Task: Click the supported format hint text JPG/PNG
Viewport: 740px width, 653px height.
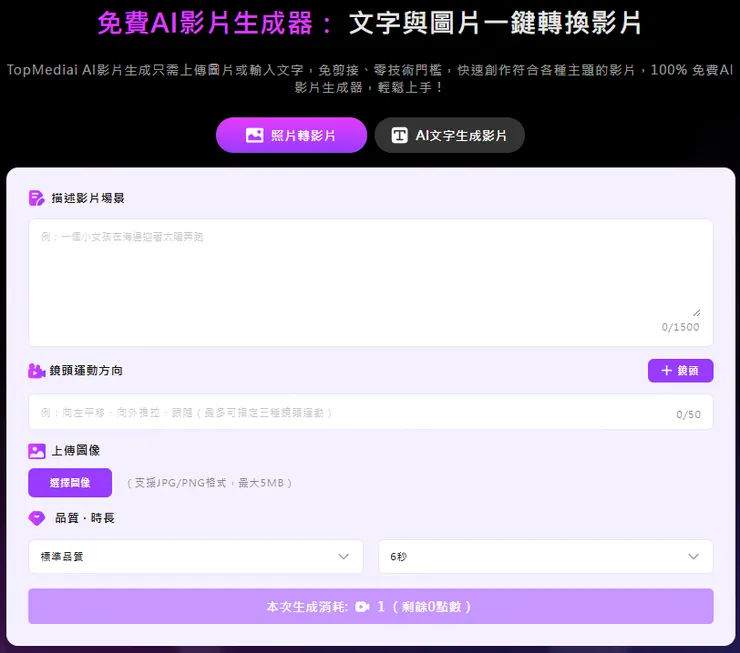Action: point(209,483)
